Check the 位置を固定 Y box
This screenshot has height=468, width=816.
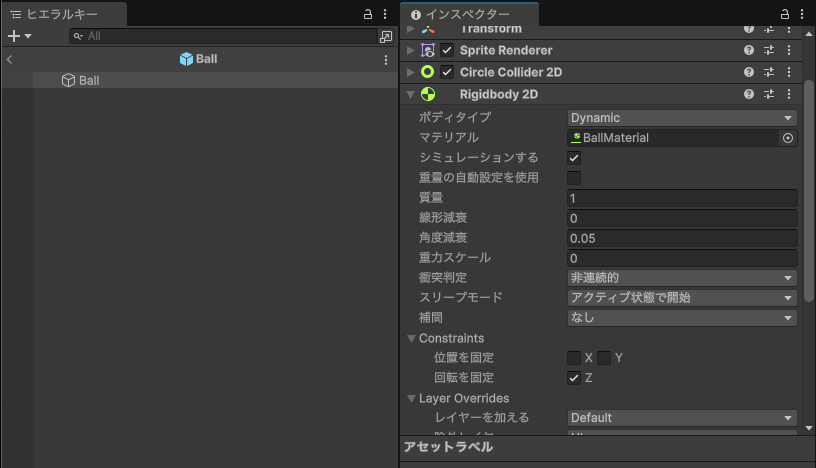click(604, 358)
